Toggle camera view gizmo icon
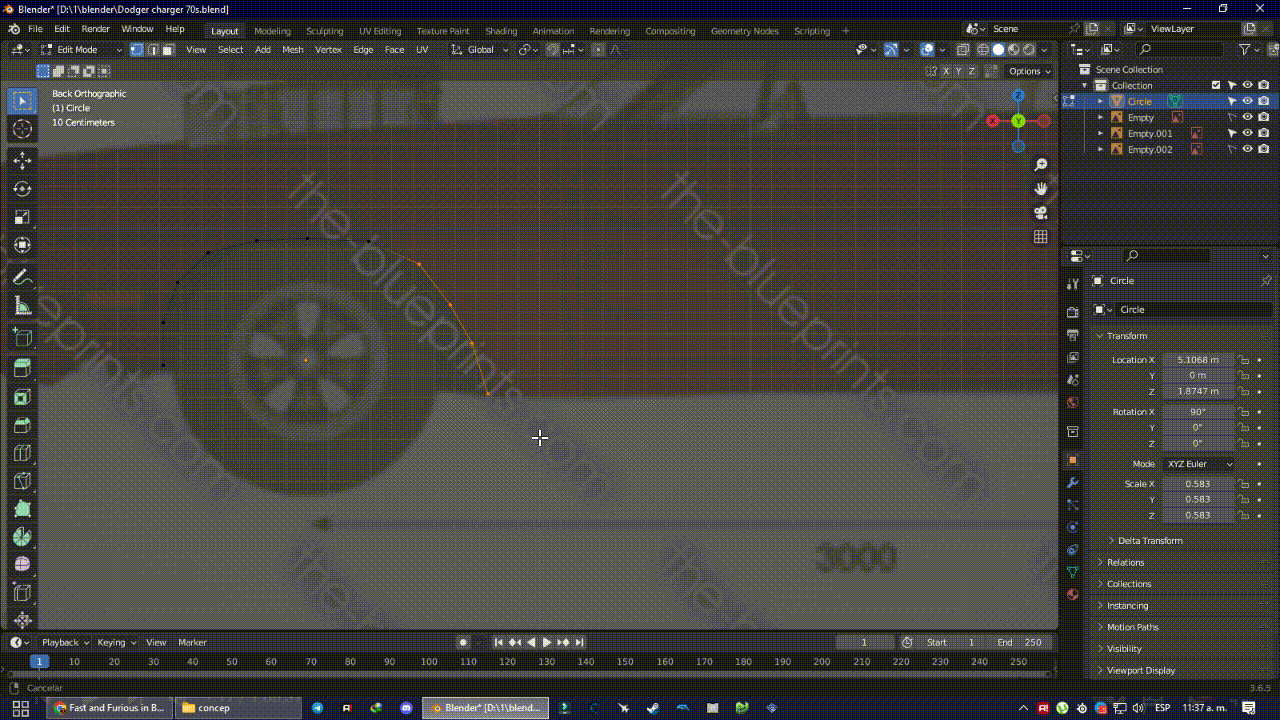This screenshot has width=1280, height=720. click(1041, 212)
